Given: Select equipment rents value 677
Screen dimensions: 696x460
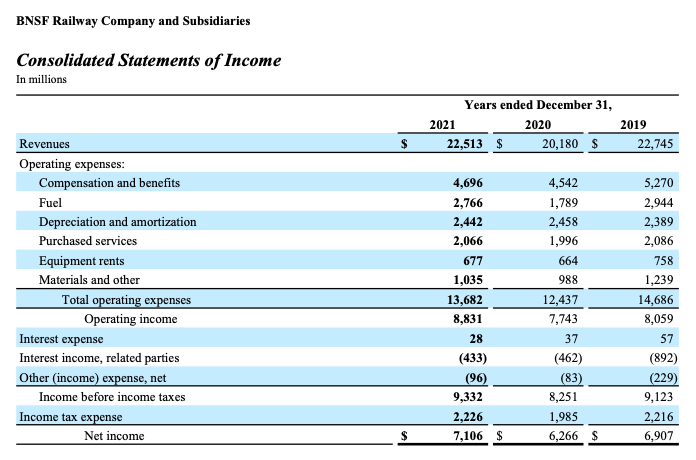Looking at the screenshot, I should 473,261.
